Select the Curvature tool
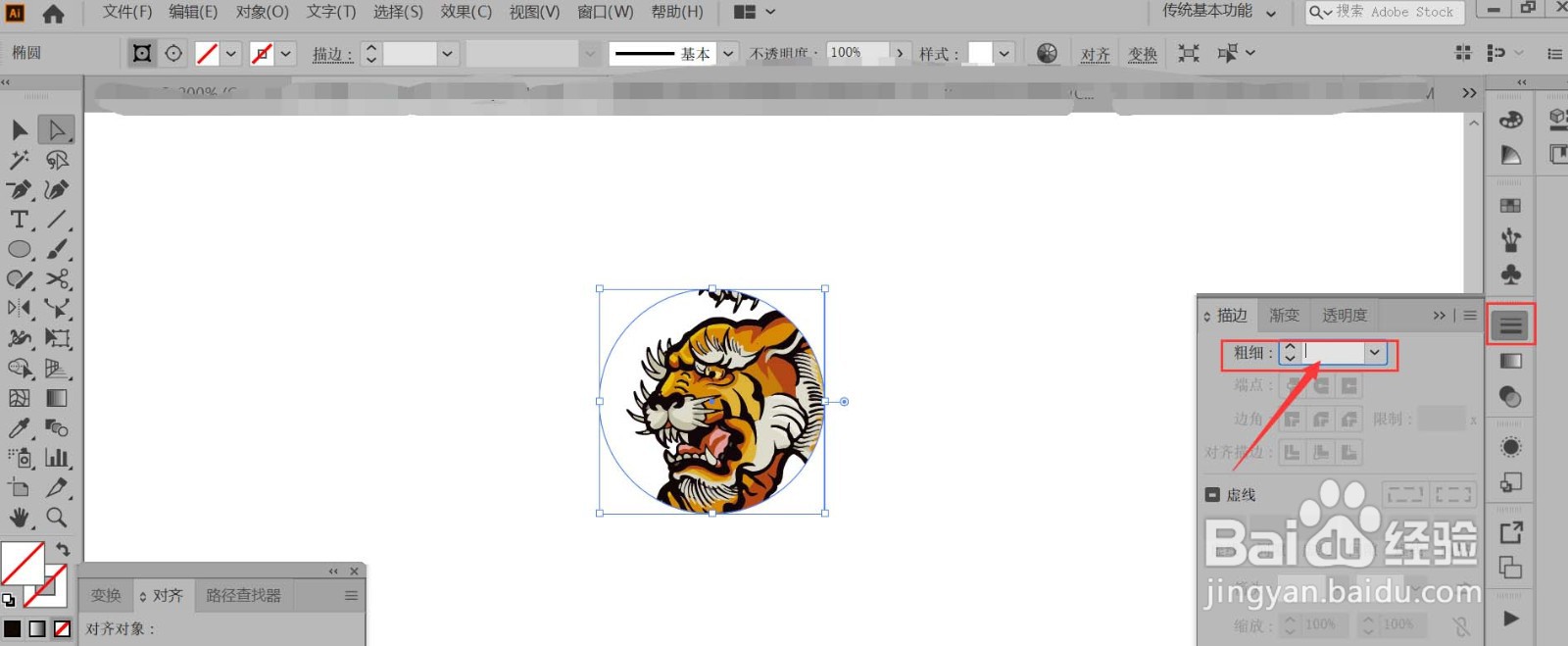Viewport: 1568px width, 646px height. pyautogui.click(x=57, y=189)
